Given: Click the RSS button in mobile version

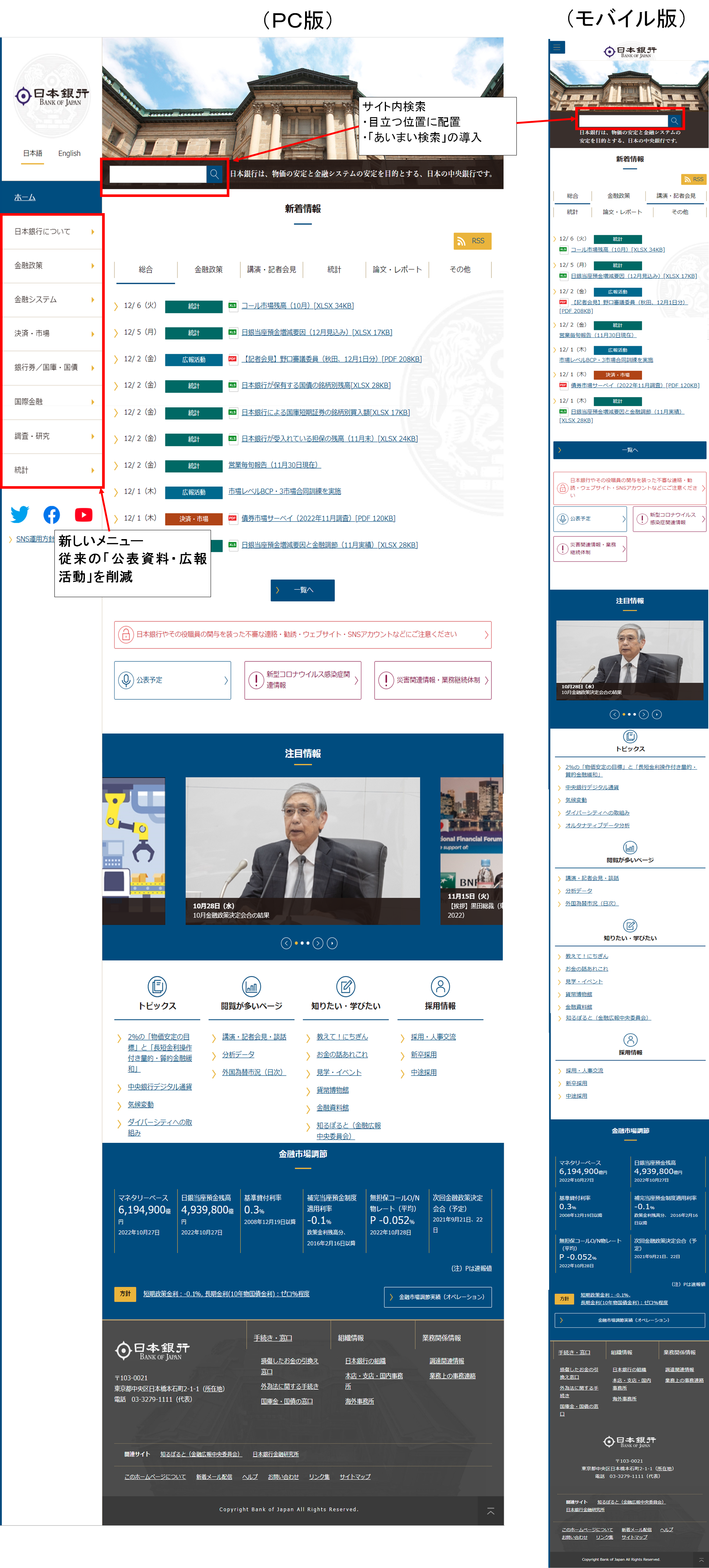Looking at the screenshot, I should (x=693, y=179).
